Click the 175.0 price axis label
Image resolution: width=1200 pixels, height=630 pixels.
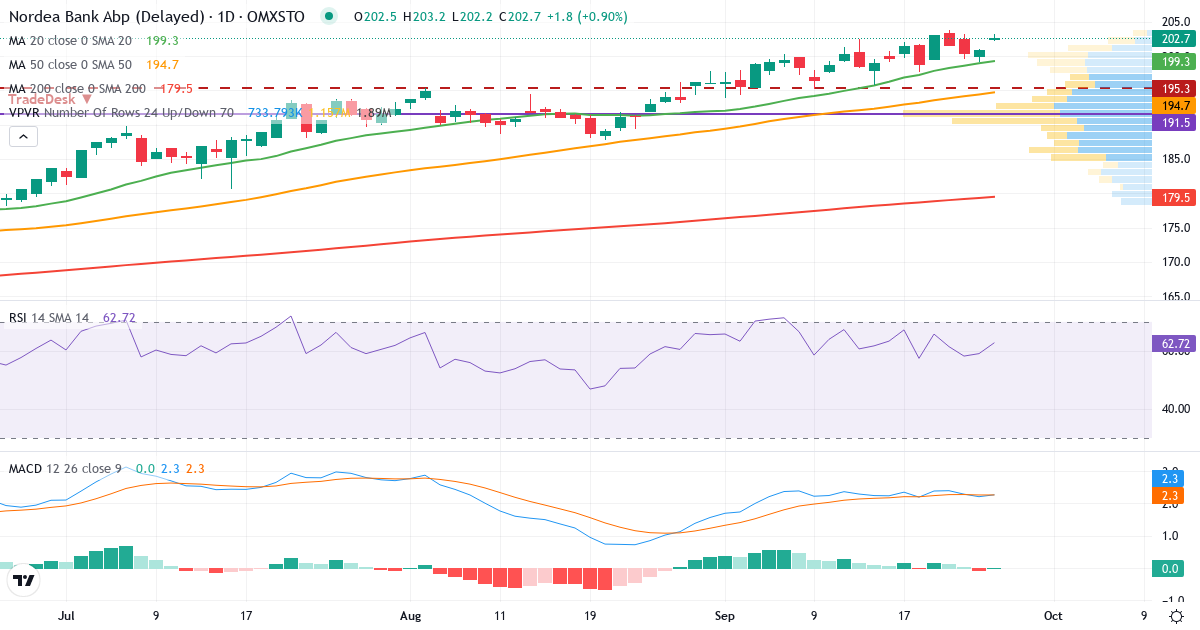click(x=1176, y=228)
